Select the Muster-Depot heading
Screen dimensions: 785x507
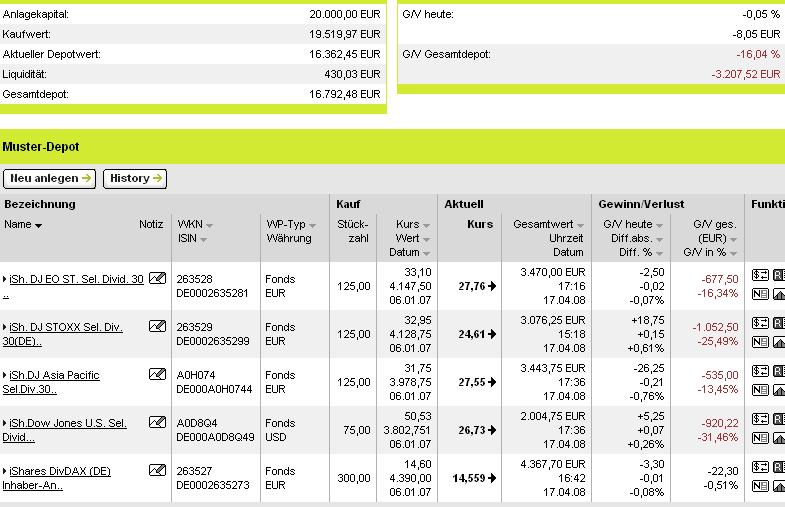tap(41, 147)
